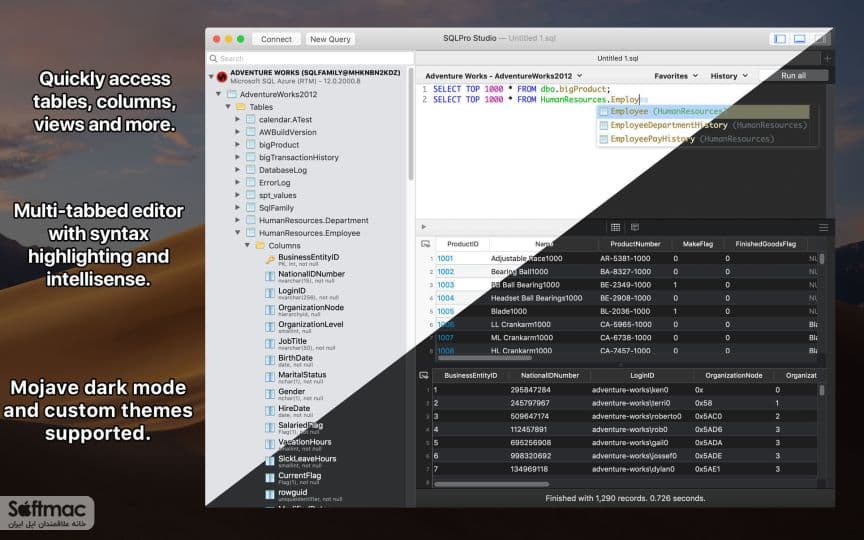The image size is (864, 540).
Task: Click the magnifying glass search icon
Action: [x=213, y=58]
